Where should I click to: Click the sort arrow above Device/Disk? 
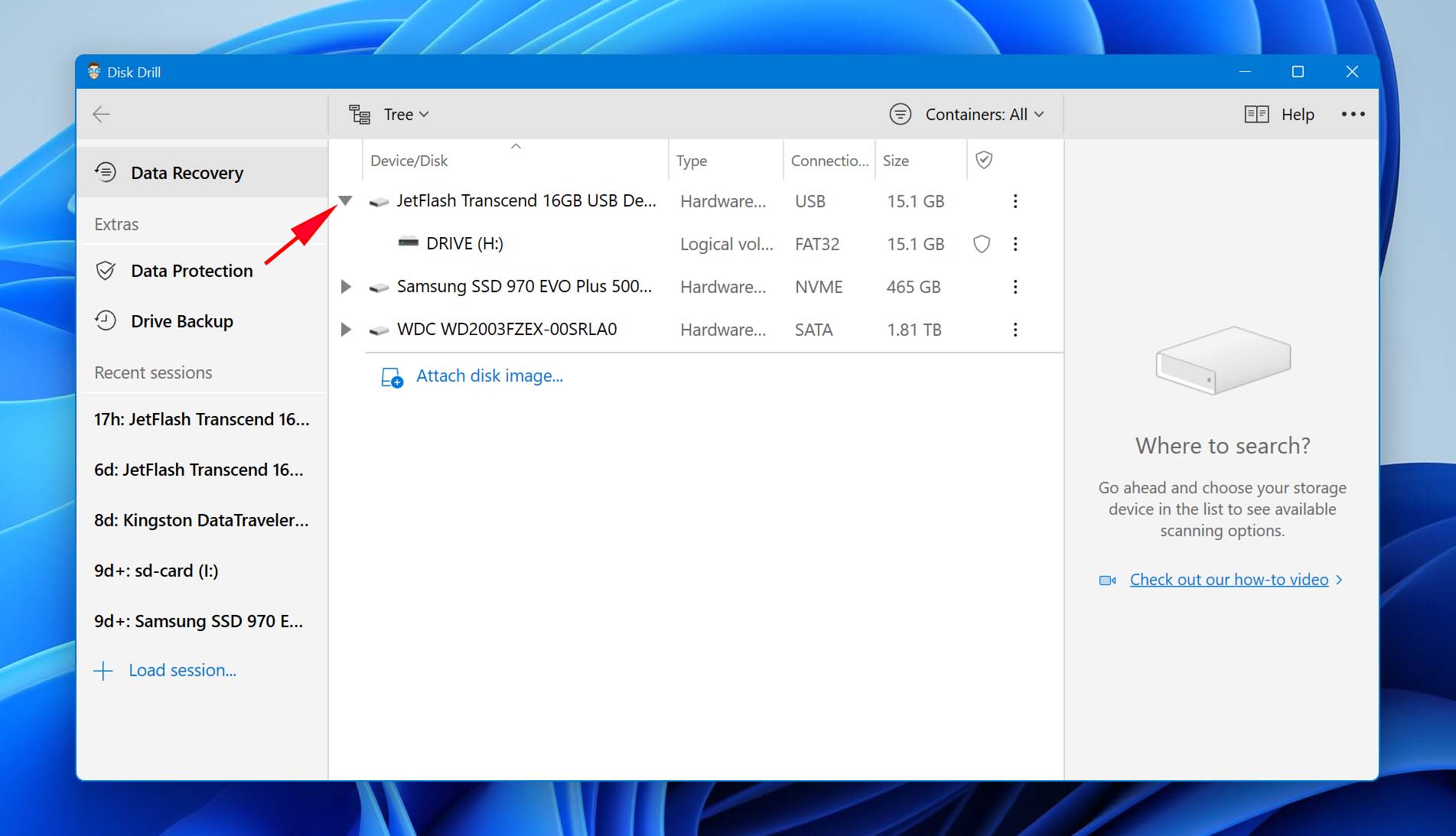tap(516, 145)
